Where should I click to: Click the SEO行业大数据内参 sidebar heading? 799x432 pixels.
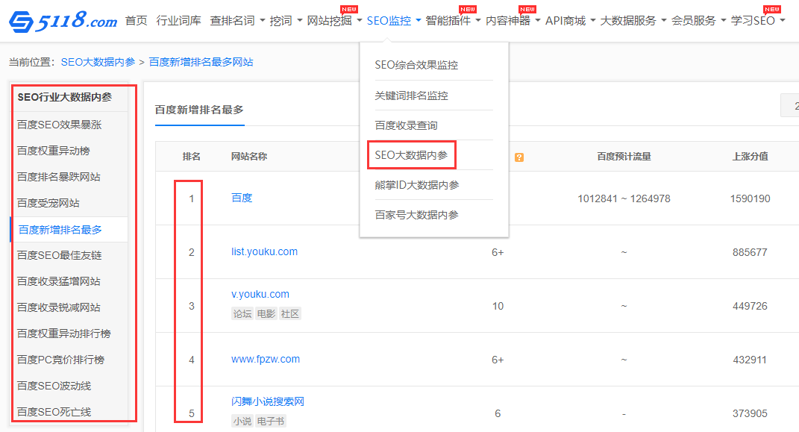[x=64, y=97]
